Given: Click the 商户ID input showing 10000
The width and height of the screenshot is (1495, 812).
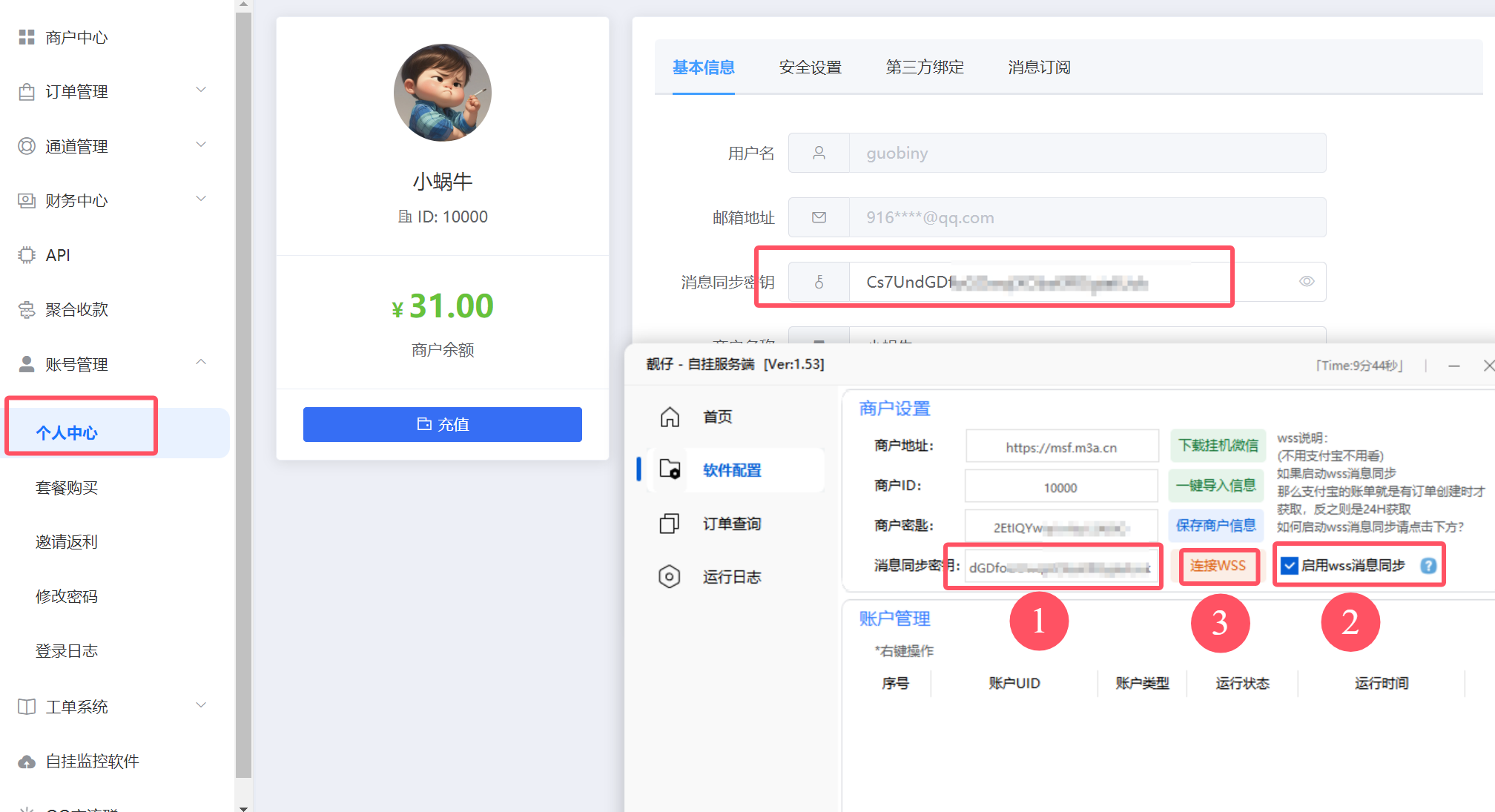Looking at the screenshot, I should pos(1061,487).
